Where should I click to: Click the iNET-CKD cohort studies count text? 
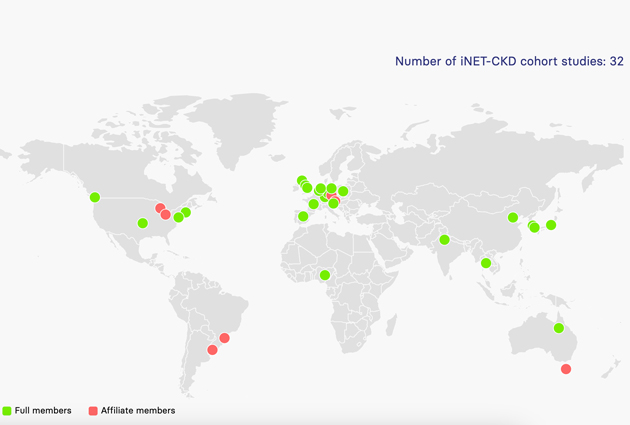[509, 62]
